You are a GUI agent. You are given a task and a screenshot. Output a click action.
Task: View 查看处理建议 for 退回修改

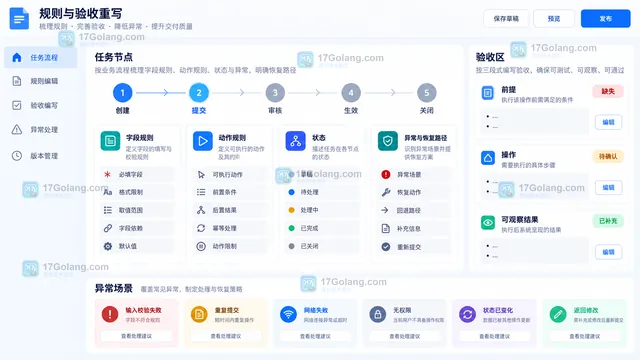584,336
